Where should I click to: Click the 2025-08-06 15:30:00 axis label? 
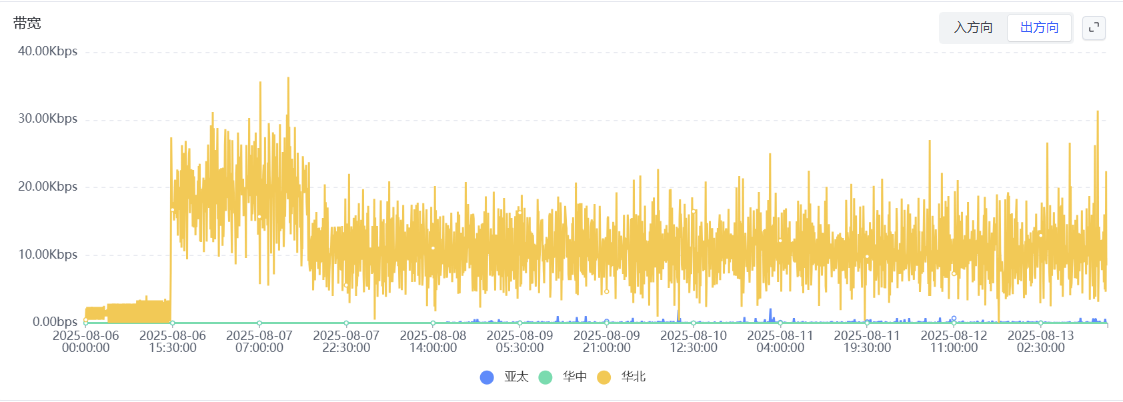coord(172,341)
